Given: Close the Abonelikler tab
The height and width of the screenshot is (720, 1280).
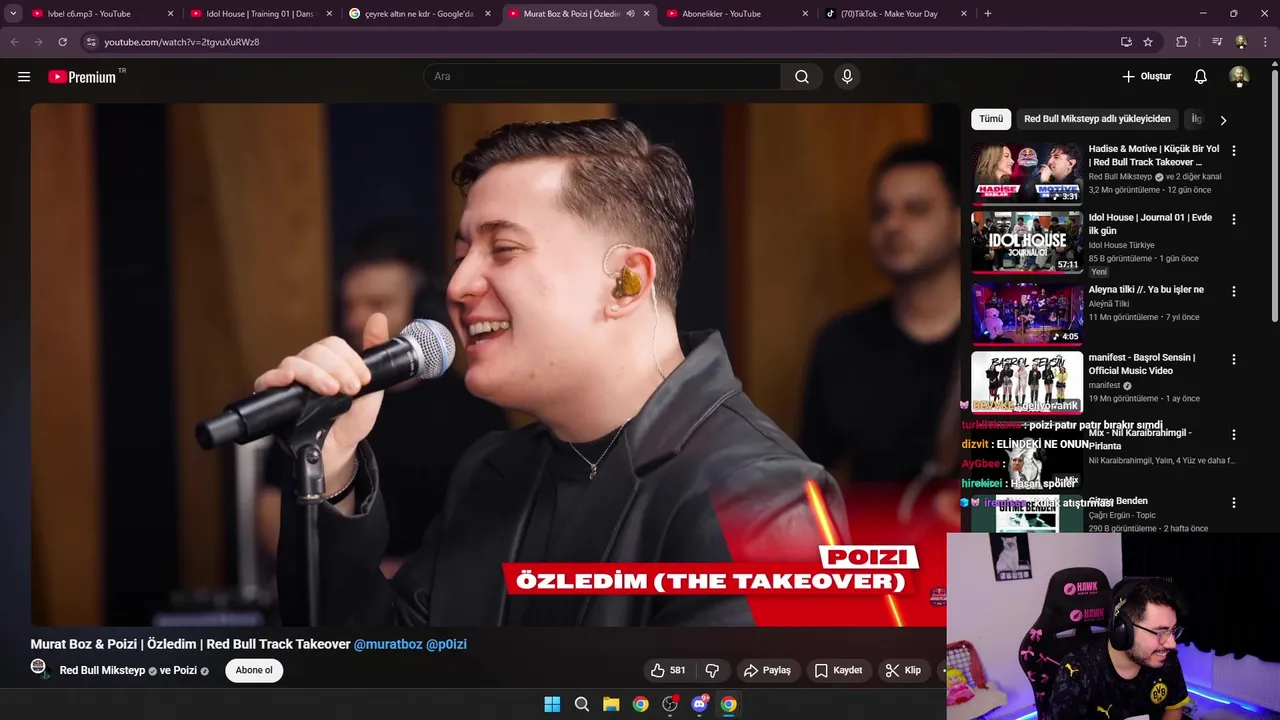Looking at the screenshot, I should coord(805,13).
